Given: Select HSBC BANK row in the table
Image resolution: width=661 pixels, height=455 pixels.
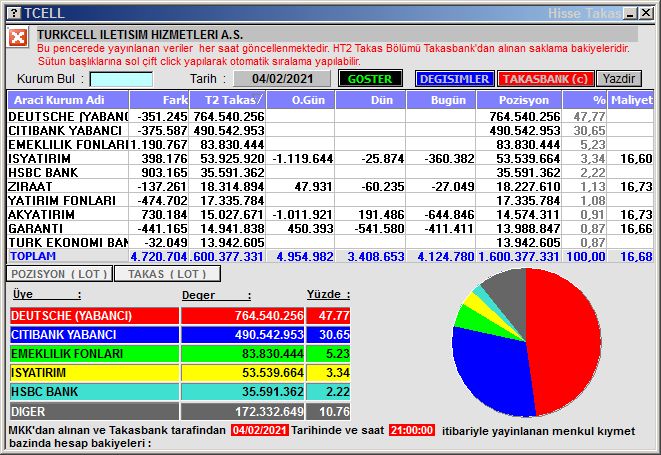Looking at the screenshot, I should click(330, 172).
